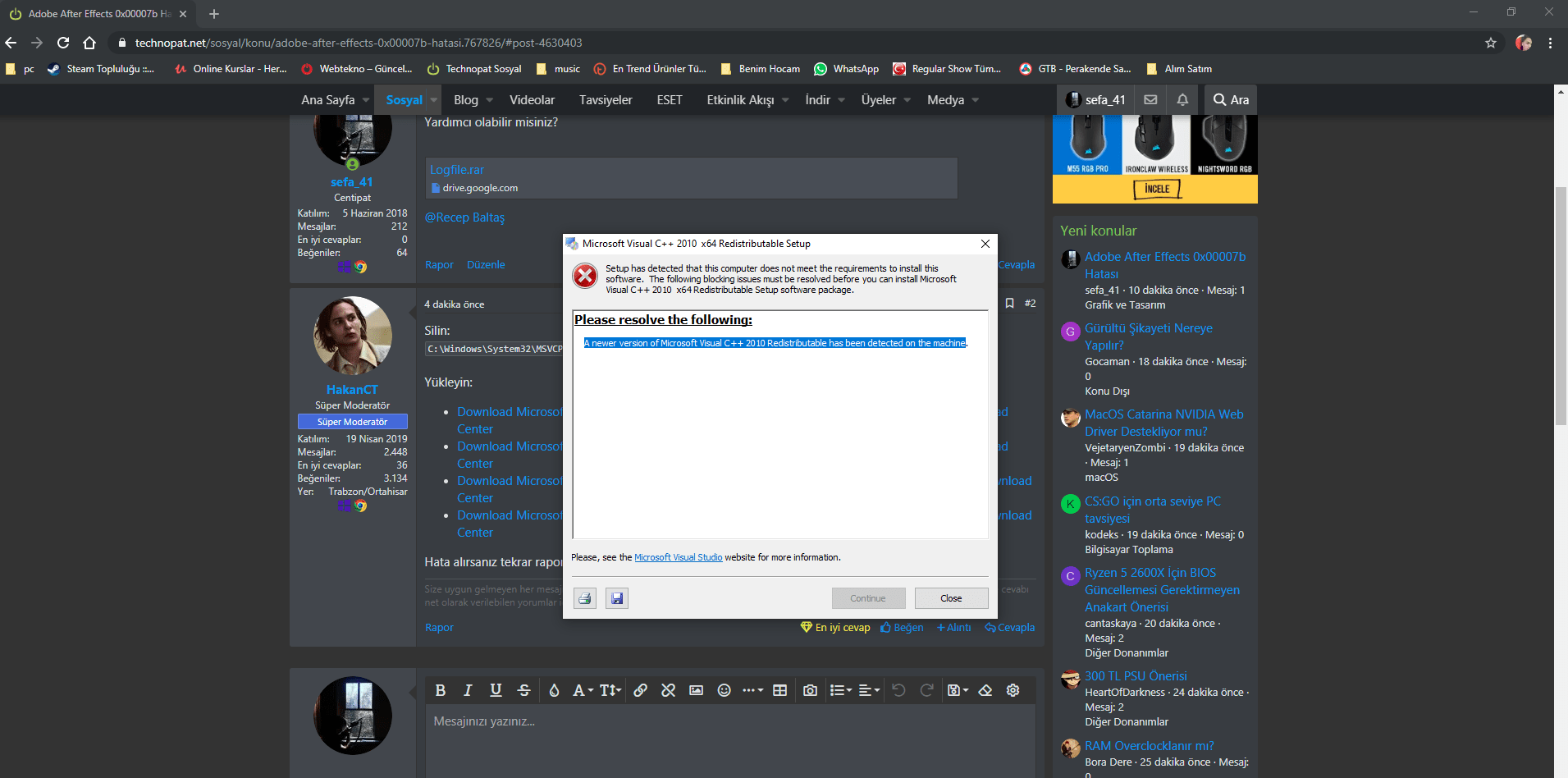Click the camera media icon in editor
This screenshot has height=778, width=1568.
810,690
